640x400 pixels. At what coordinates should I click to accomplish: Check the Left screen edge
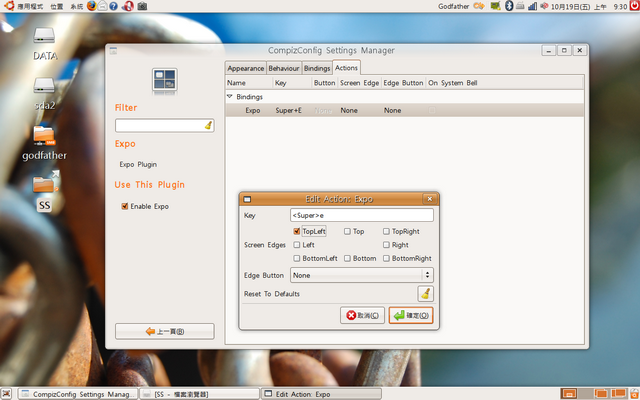pyautogui.click(x=297, y=245)
